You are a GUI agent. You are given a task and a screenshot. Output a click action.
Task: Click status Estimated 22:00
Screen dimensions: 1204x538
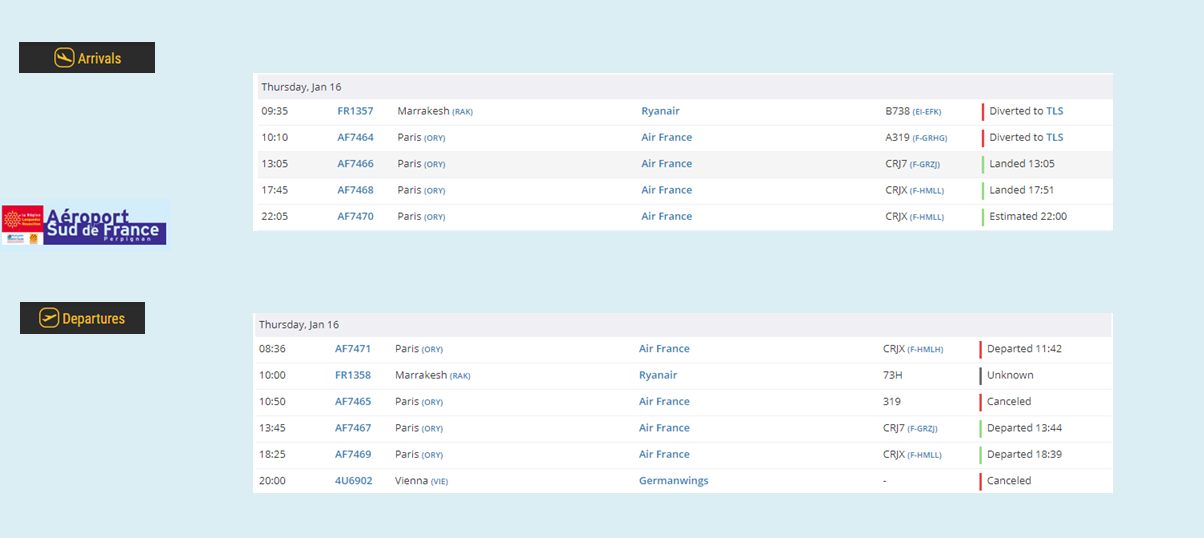coord(1028,216)
